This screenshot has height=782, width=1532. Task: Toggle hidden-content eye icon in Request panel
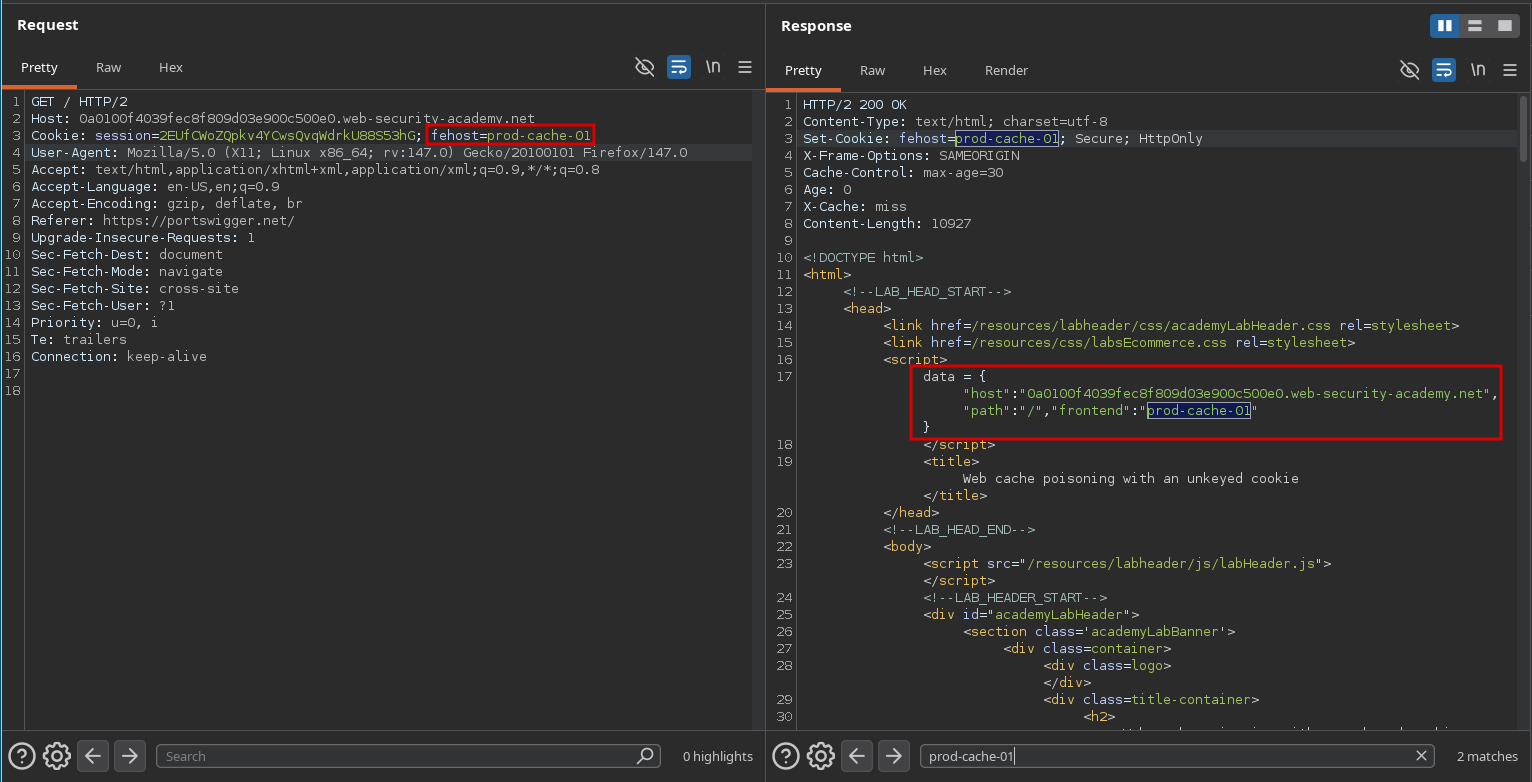[645, 67]
